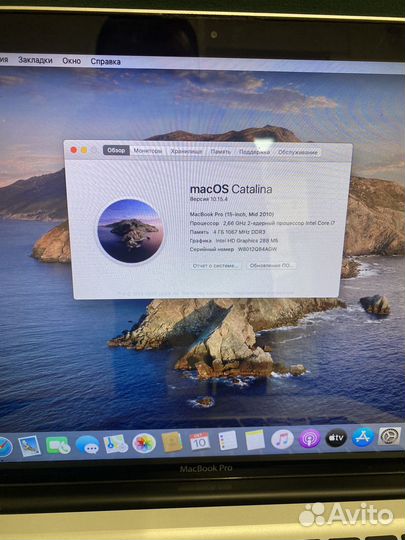
Task: Minimize the About This Mac window
Action: (x=84, y=150)
